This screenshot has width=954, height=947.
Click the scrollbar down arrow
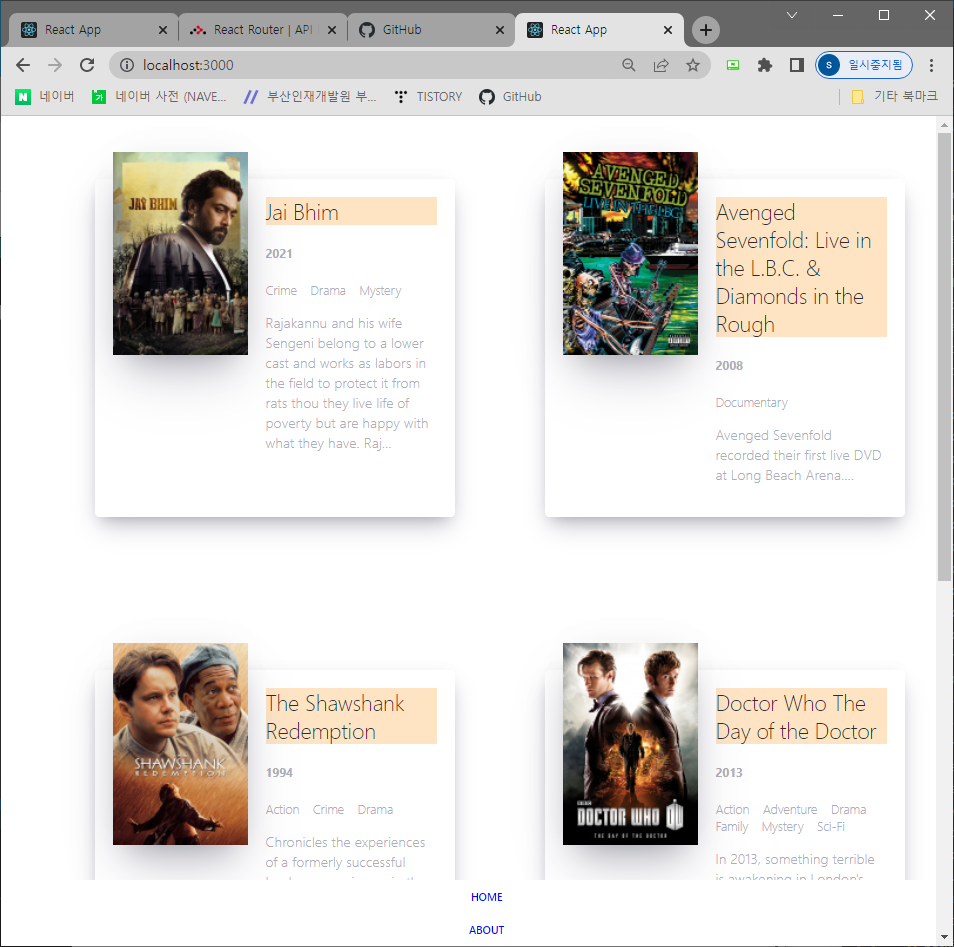(x=944, y=937)
